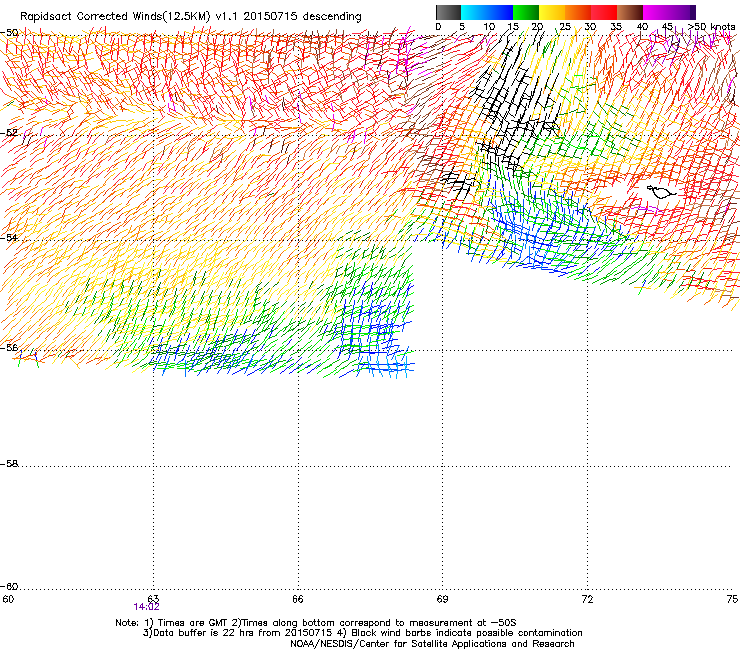
Task: Click the '>50 knots' legend label
Action: pyautogui.click(x=712, y=27)
